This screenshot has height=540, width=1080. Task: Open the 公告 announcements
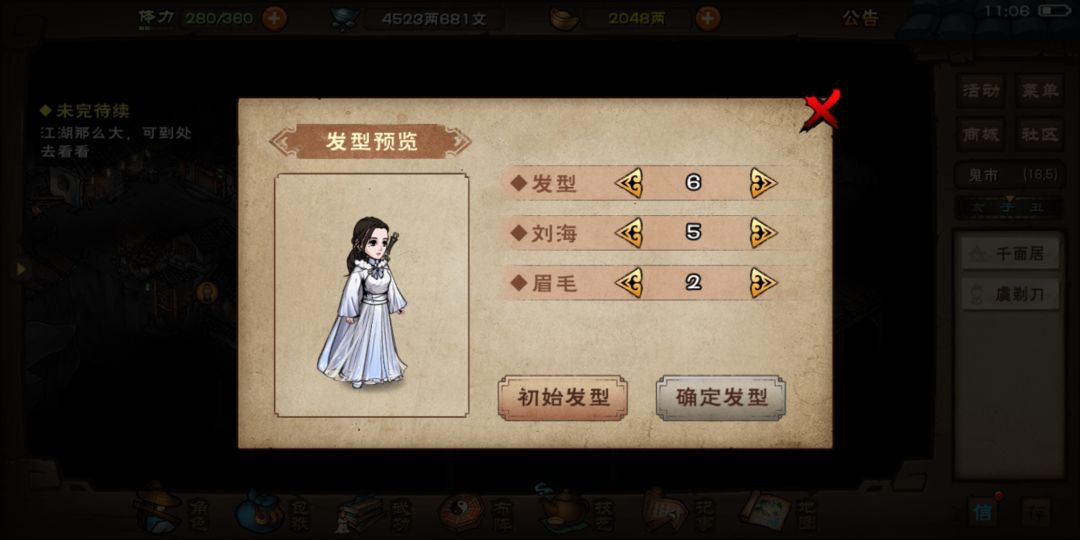point(860,17)
